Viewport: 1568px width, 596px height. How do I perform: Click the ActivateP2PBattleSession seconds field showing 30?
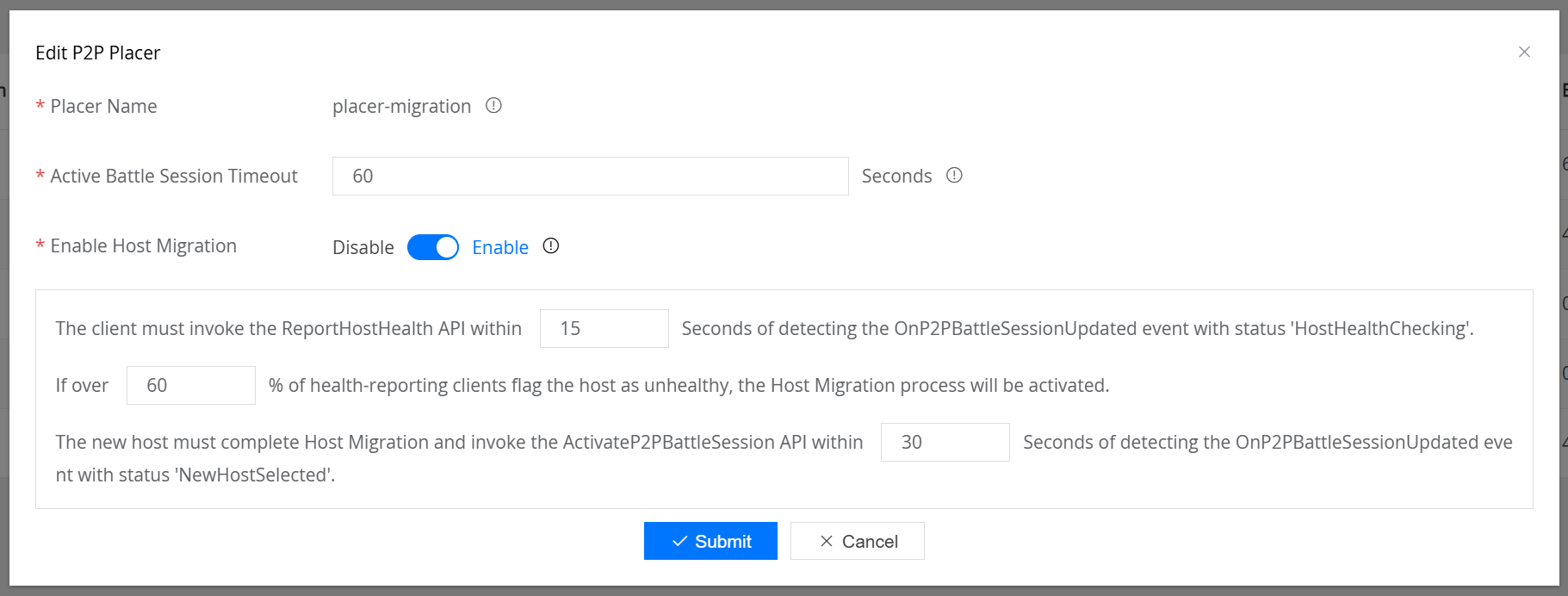tap(945, 443)
